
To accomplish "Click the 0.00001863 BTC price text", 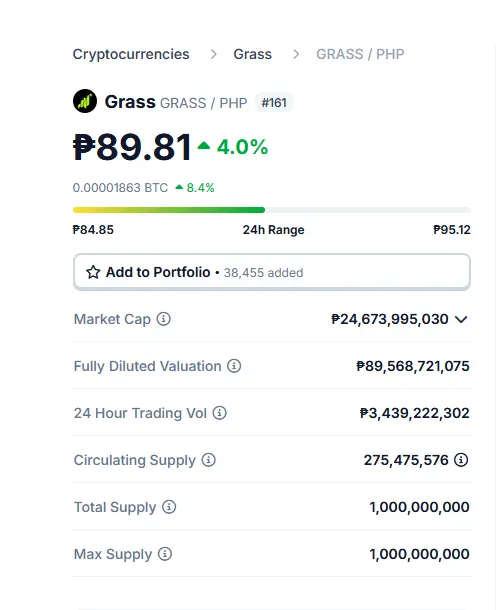I will [120, 188].
